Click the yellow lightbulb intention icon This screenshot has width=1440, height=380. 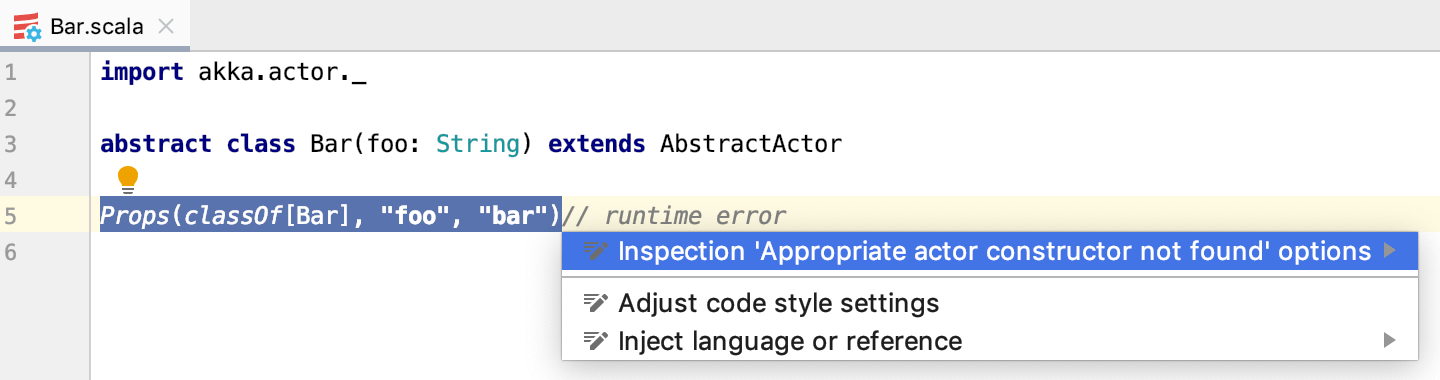(x=128, y=181)
